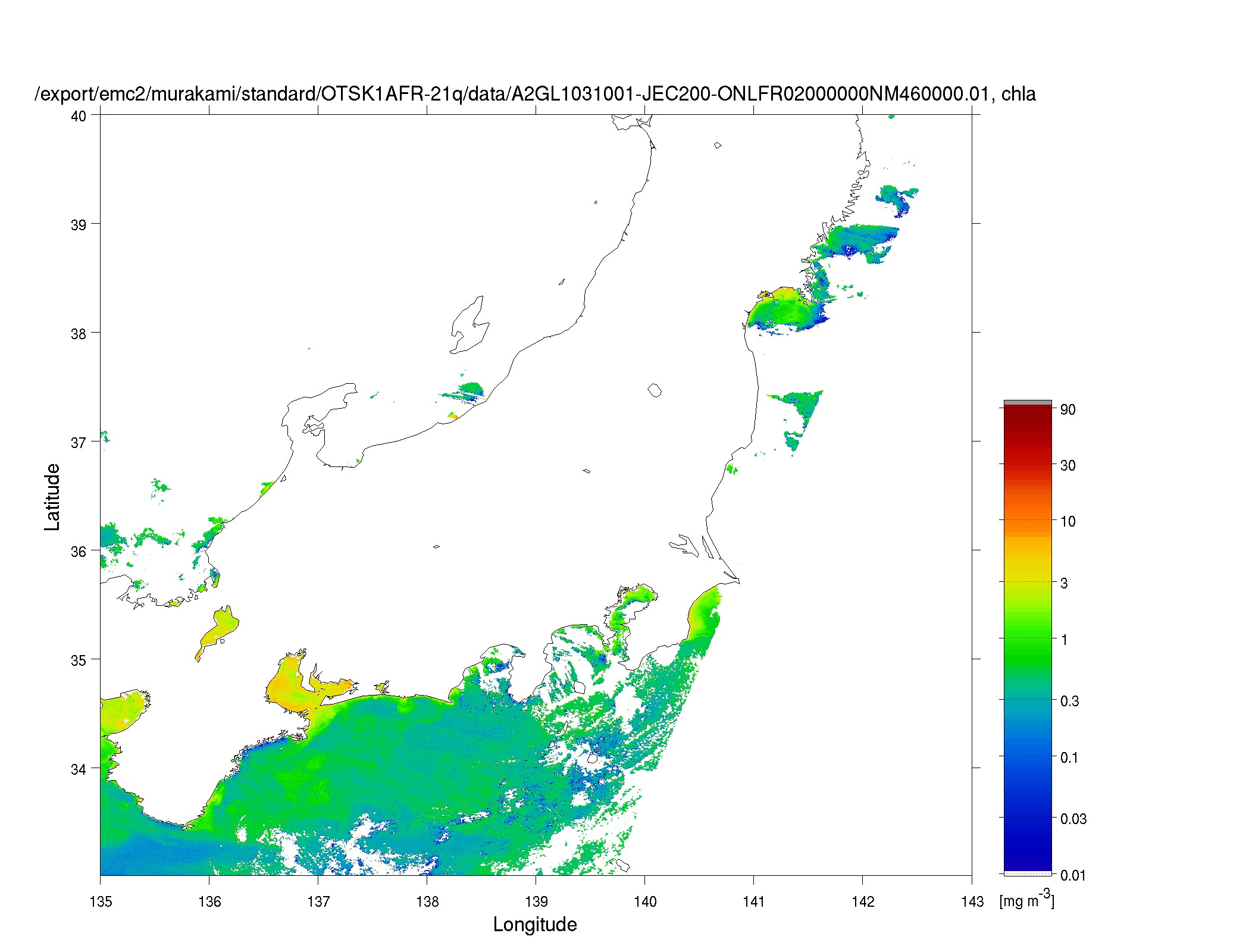Click colorbar tick label '1'
The width and height of the screenshot is (1249, 952).
click(1064, 640)
